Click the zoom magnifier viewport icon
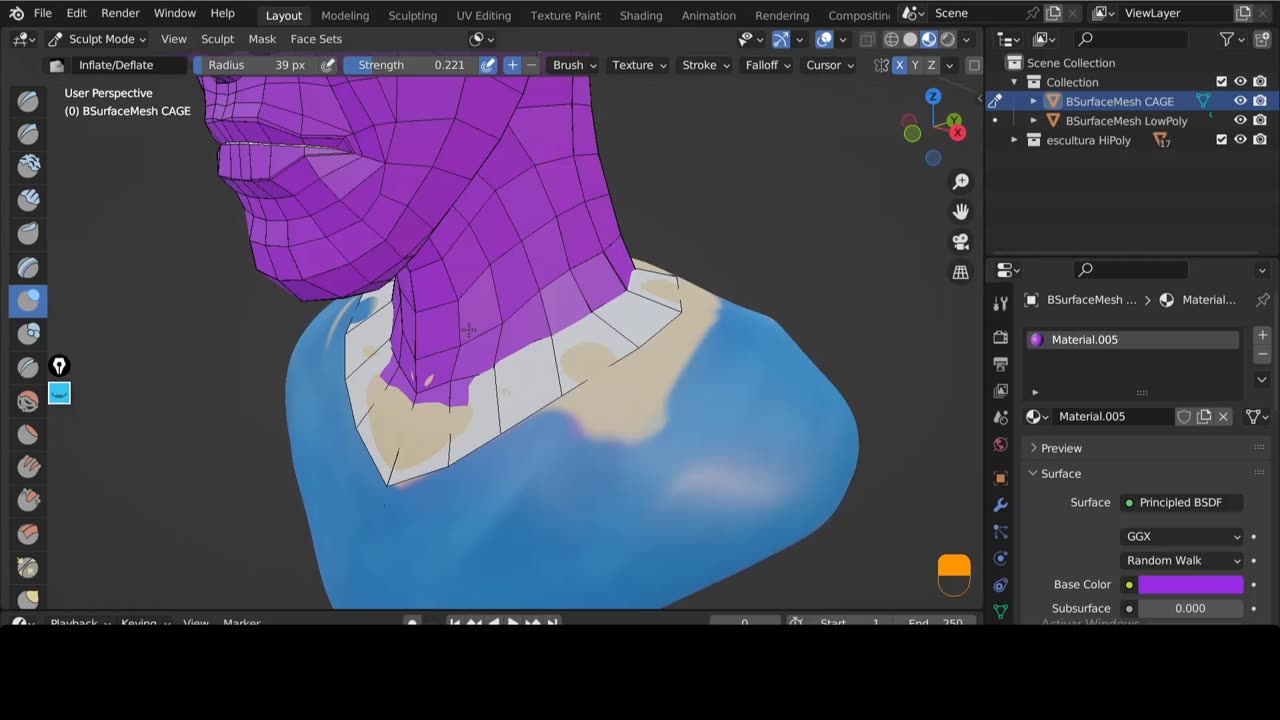 pos(960,181)
